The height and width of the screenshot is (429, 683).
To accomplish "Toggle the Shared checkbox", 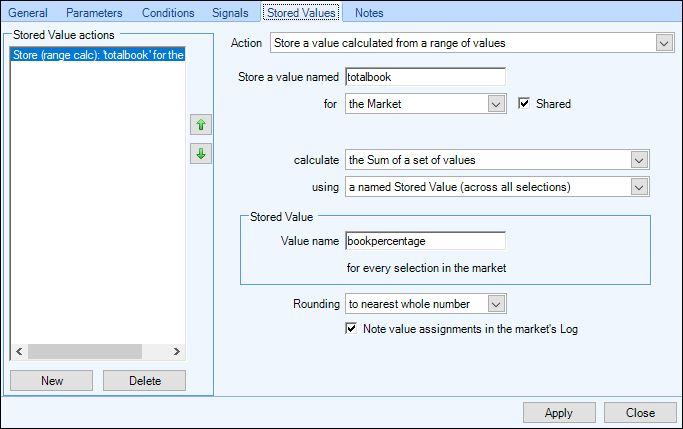I will tap(524, 104).
